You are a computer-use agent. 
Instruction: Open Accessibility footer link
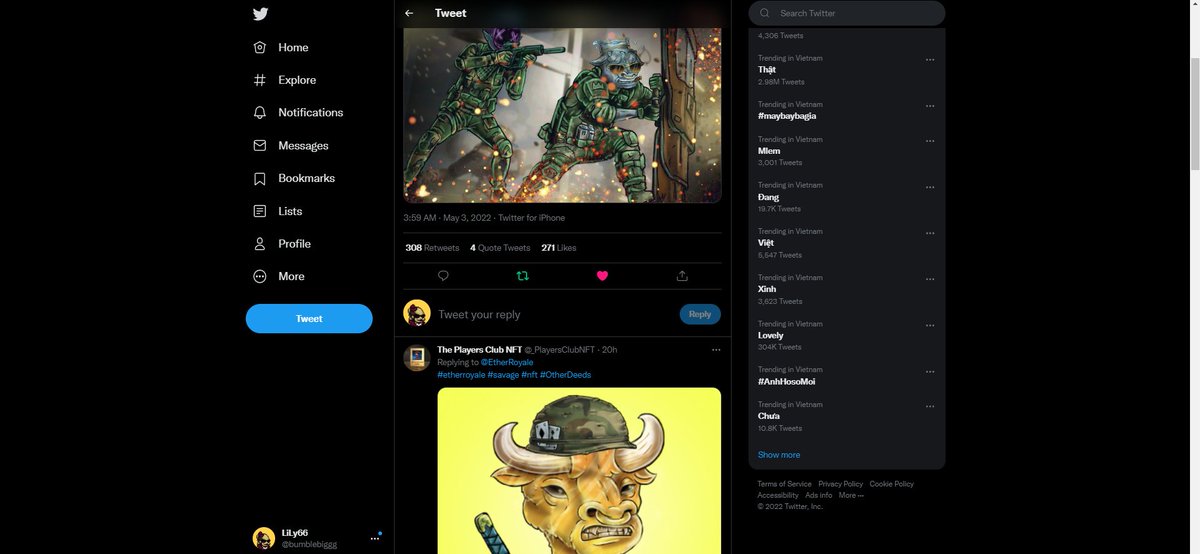tap(778, 495)
